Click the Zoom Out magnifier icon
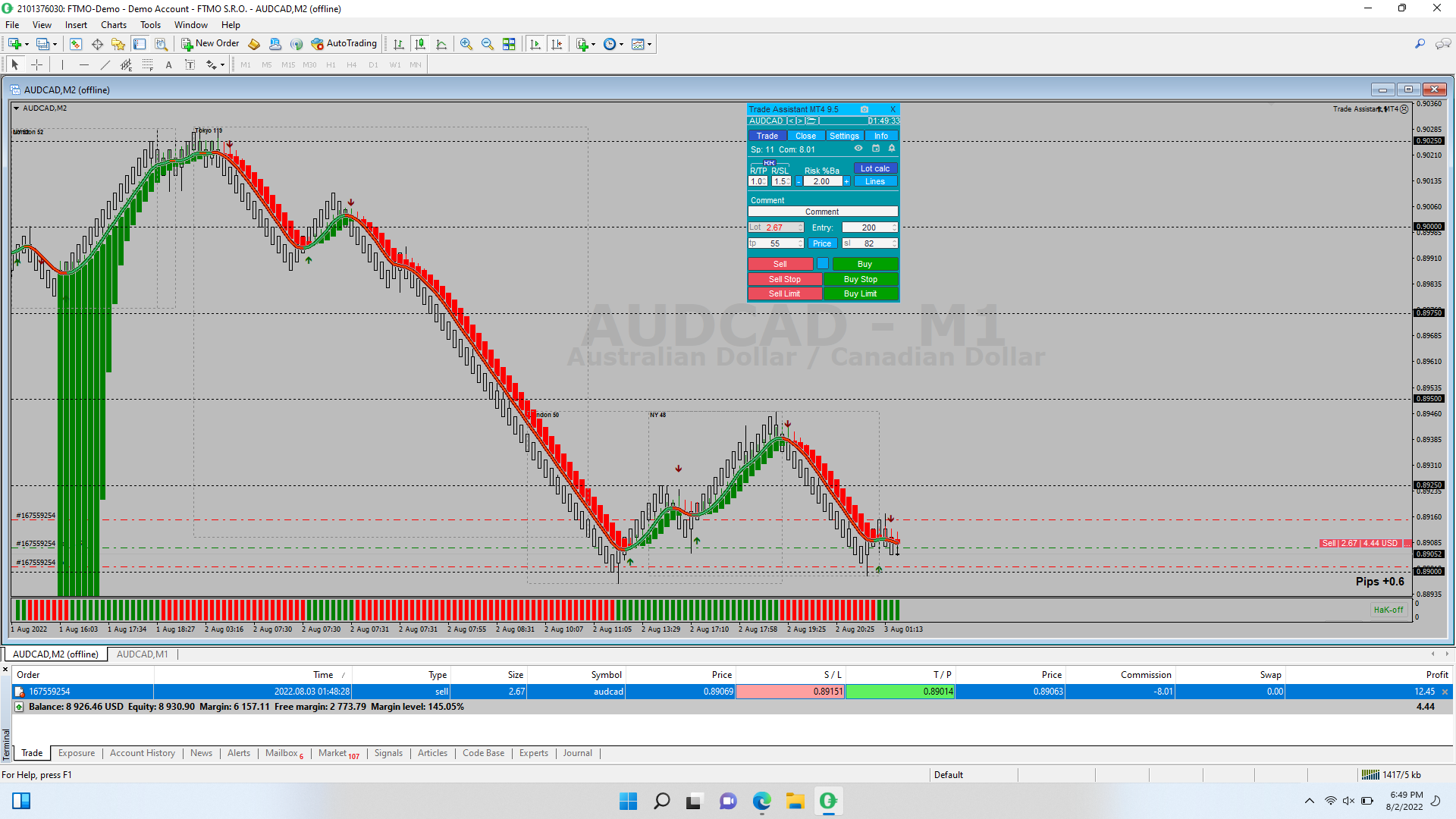The height and width of the screenshot is (819, 1456). tap(488, 44)
